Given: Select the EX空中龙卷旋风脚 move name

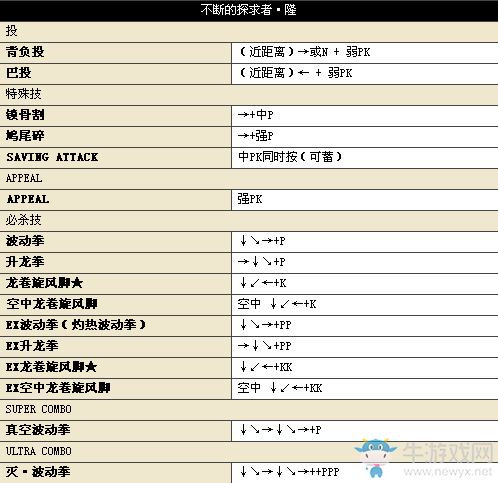Looking at the screenshot, I should click(58, 388).
